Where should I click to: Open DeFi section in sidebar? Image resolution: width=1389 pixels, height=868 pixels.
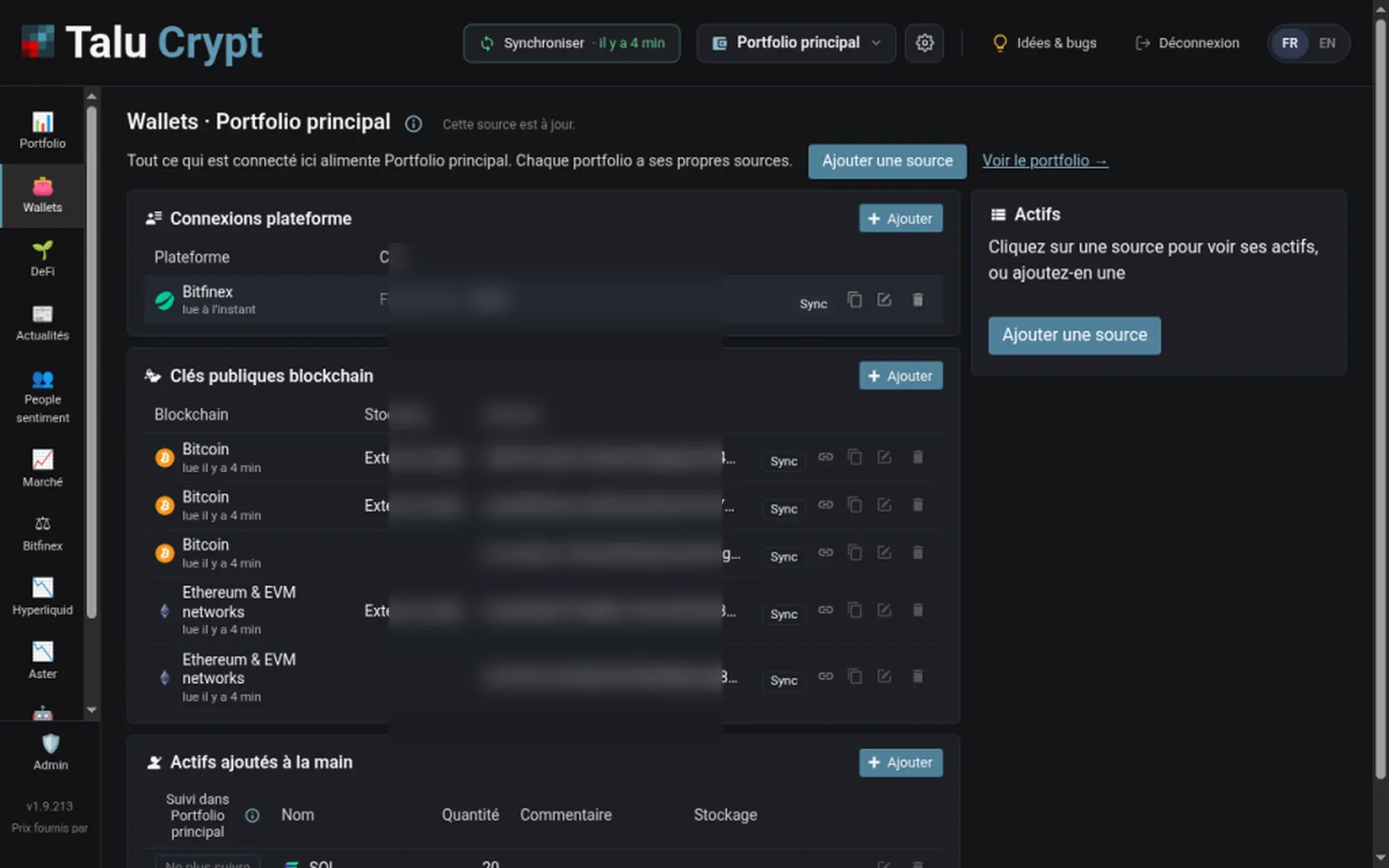click(42, 259)
